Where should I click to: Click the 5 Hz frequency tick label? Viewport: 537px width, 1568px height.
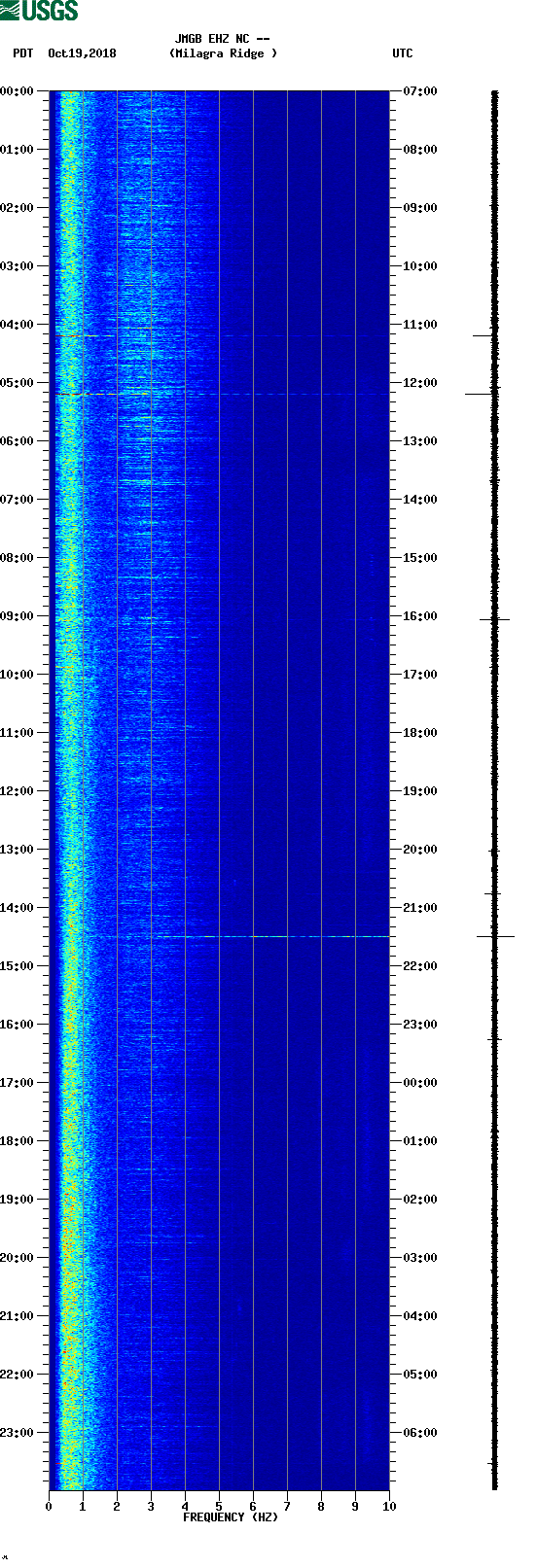219,1507
